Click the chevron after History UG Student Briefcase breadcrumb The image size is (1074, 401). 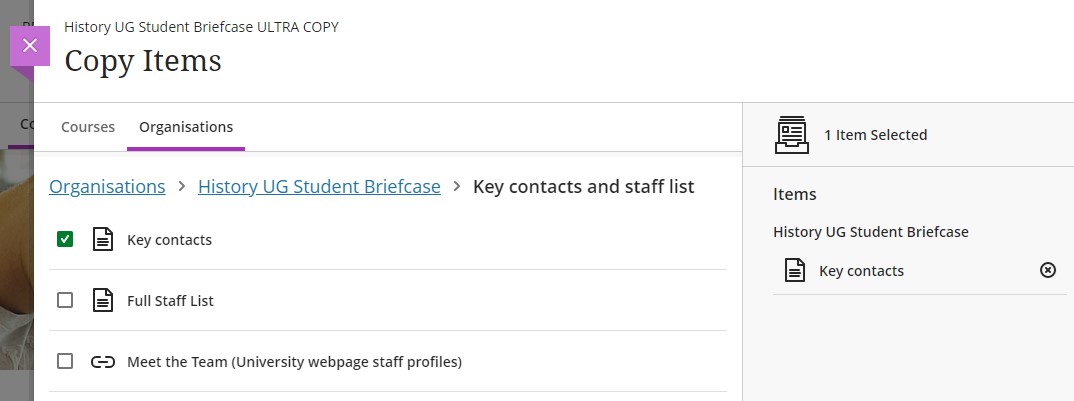click(x=457, y=186)
